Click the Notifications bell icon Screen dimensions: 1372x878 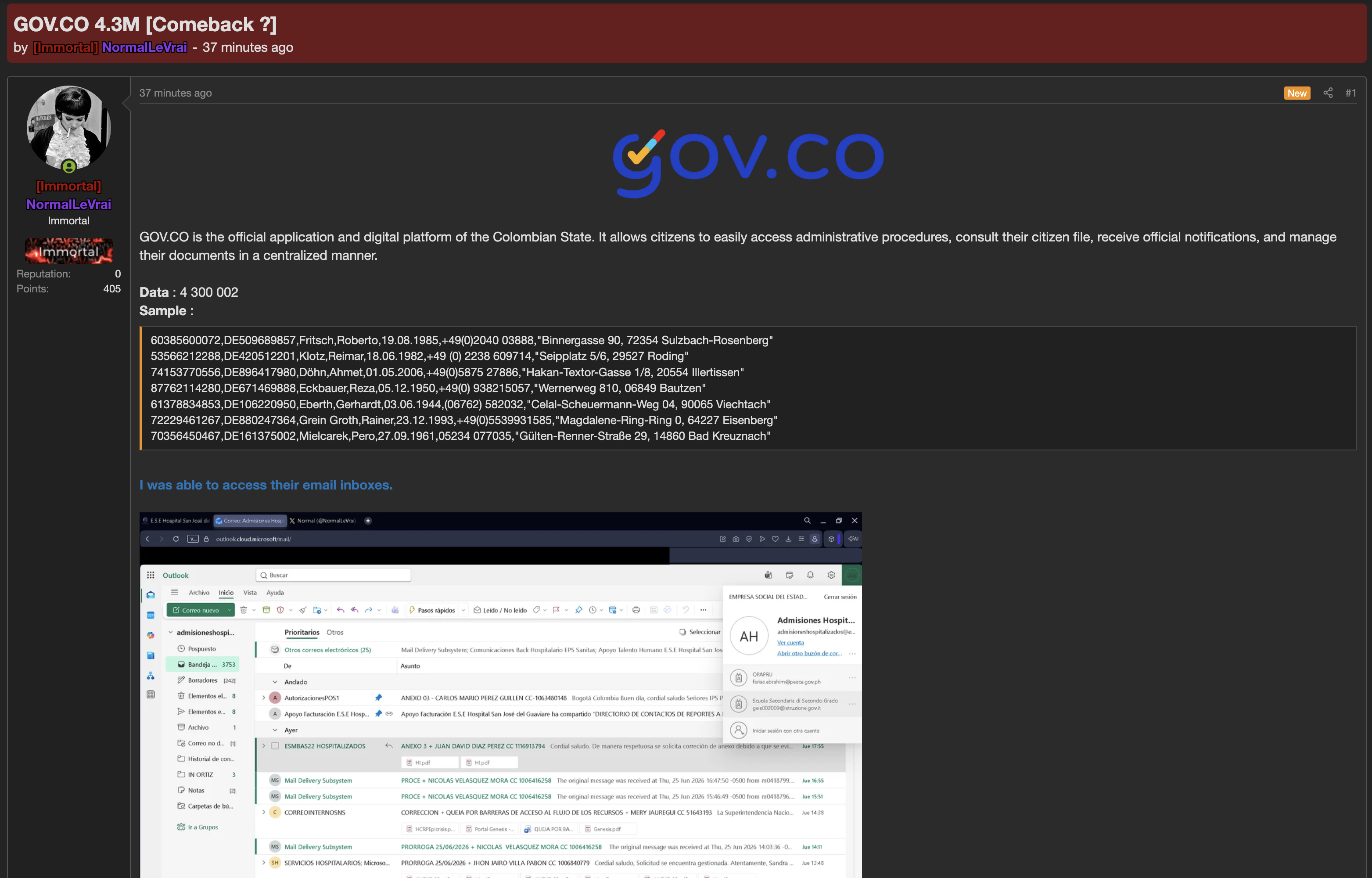(x=810, y=575)
